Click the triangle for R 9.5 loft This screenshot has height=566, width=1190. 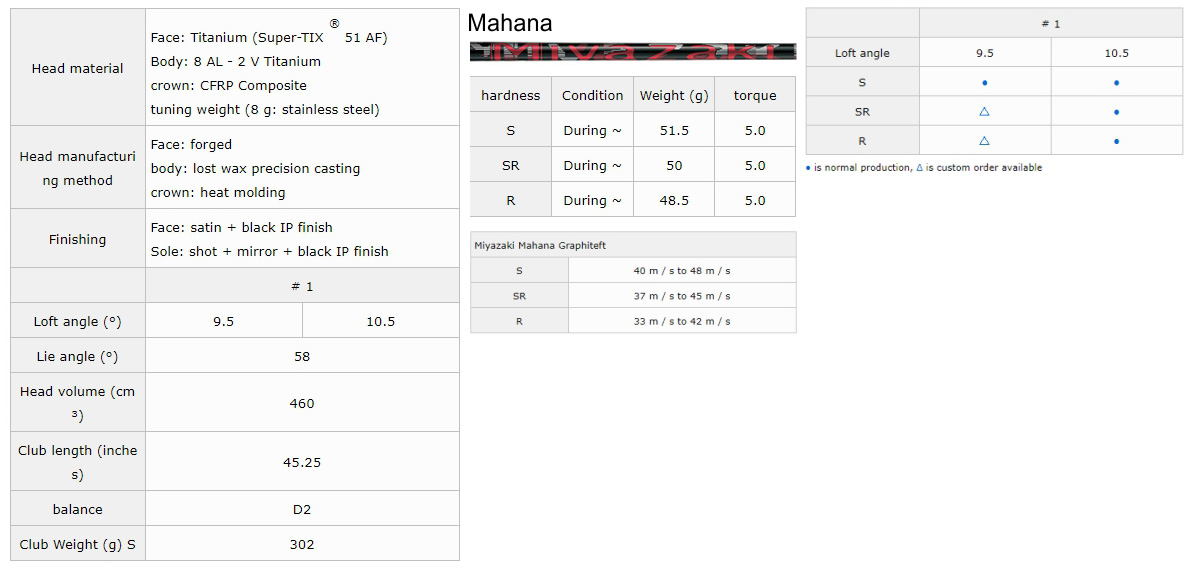click(984, 140)
